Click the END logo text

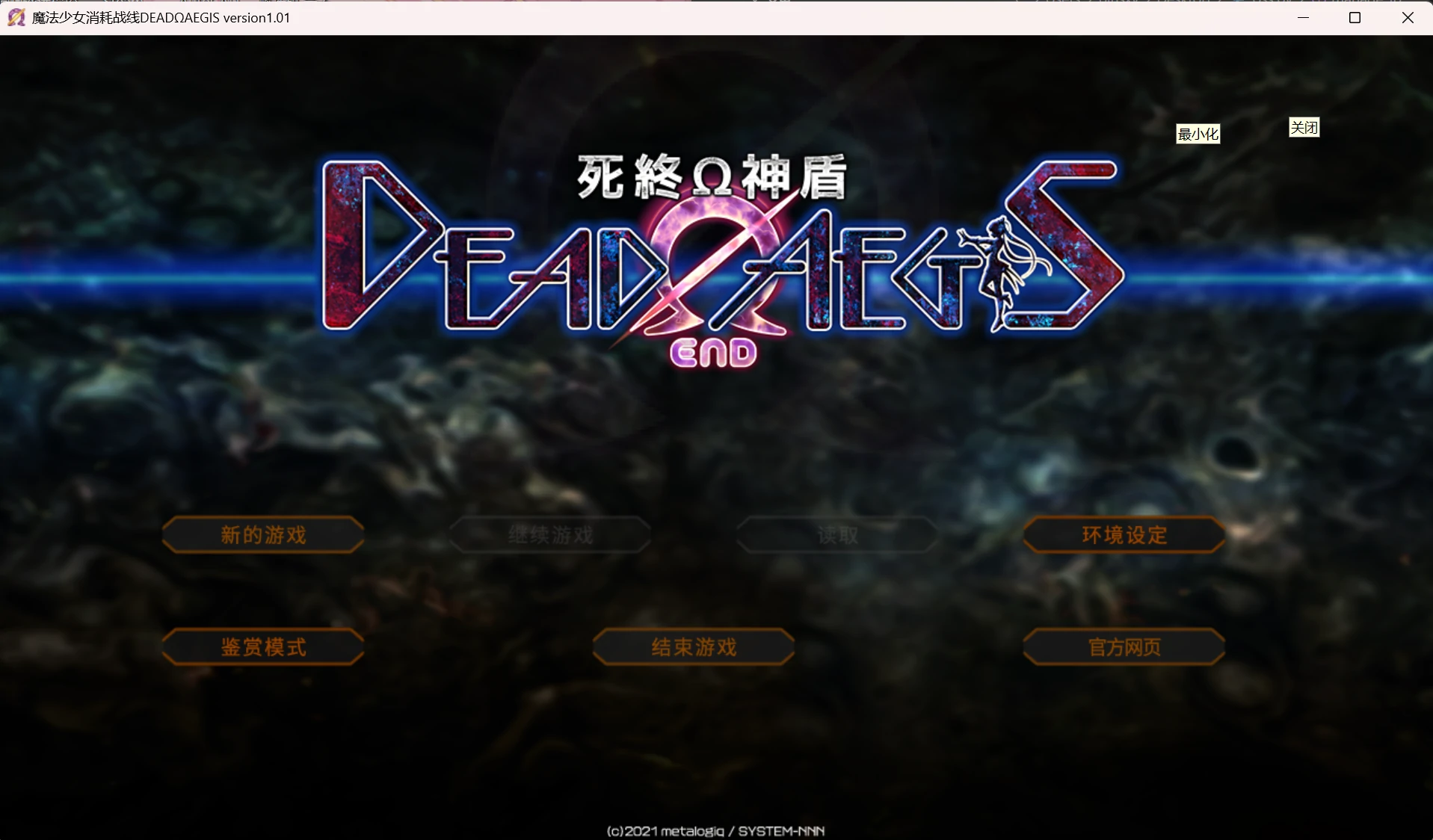[x=714, y=353]
